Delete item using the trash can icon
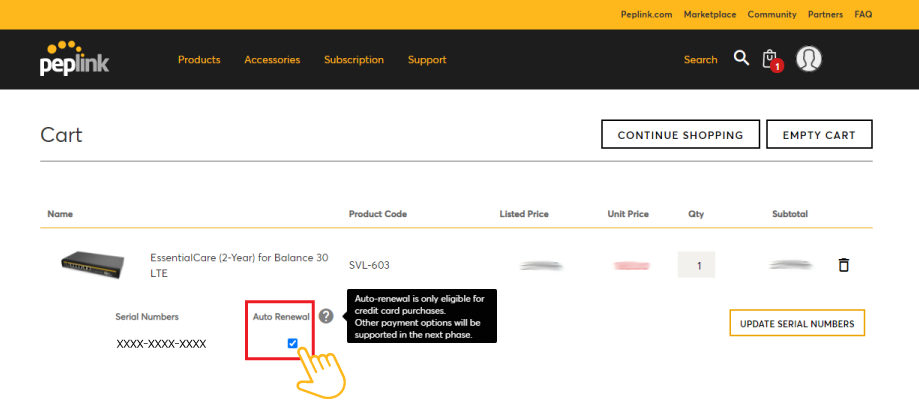Viewport: 919px width, 415px height. (843, 265)
